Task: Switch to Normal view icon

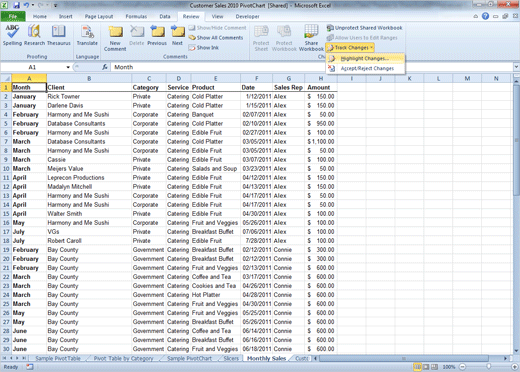Action: click(x=417, y=367)
